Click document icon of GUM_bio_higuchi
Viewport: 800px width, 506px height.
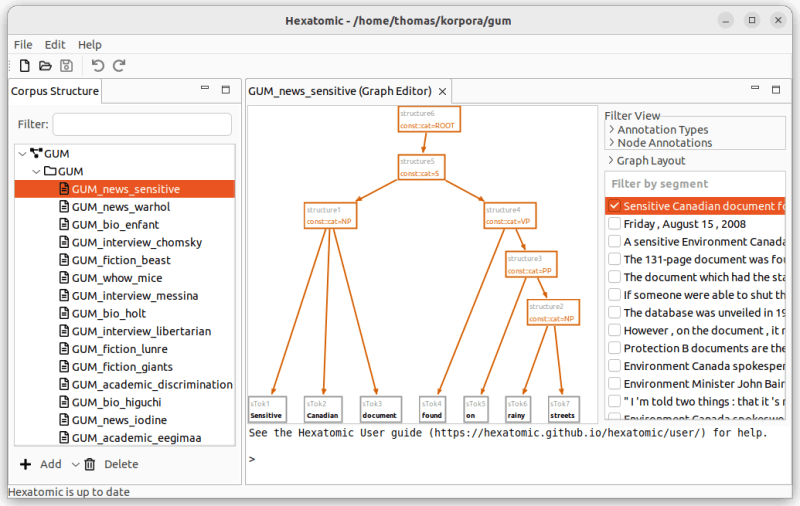click(64, 402)
